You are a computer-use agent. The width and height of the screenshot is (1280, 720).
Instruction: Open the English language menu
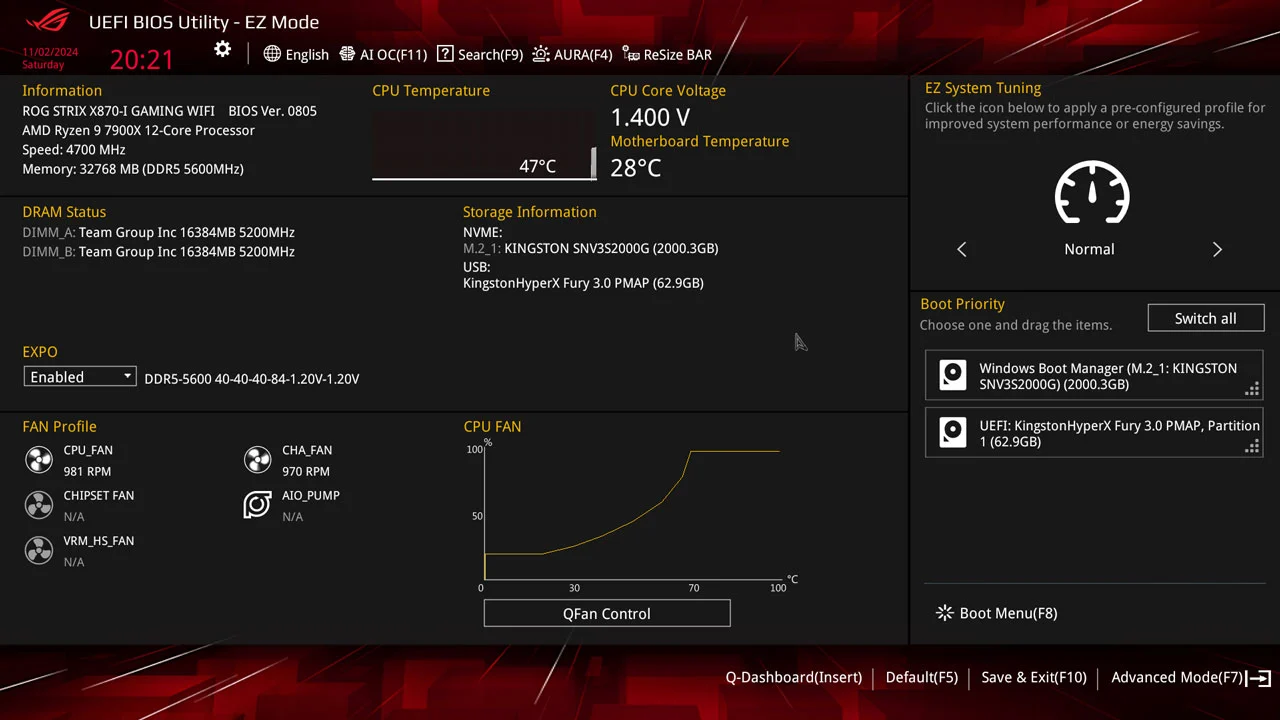pyautogui.click(x=296, y=54)
